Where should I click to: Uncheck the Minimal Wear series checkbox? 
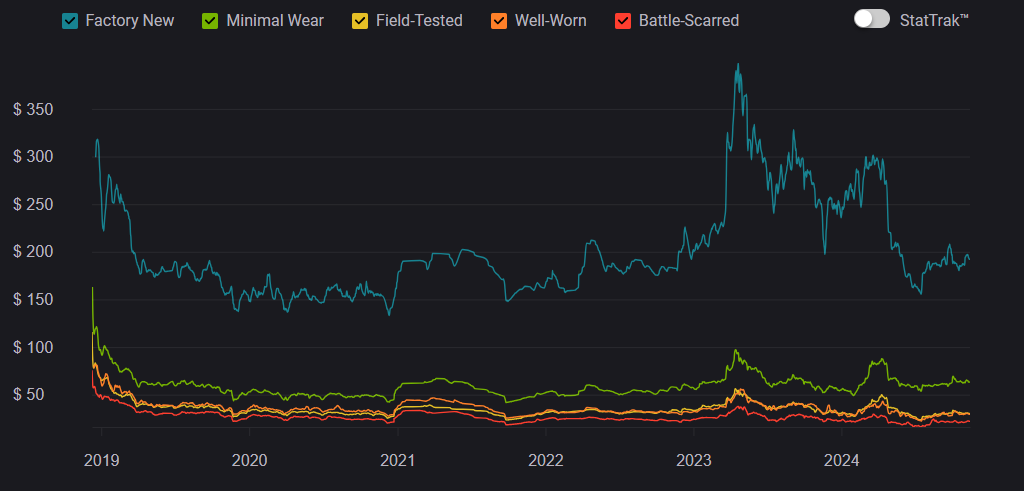pyautogui.click(x=210, y=20)
